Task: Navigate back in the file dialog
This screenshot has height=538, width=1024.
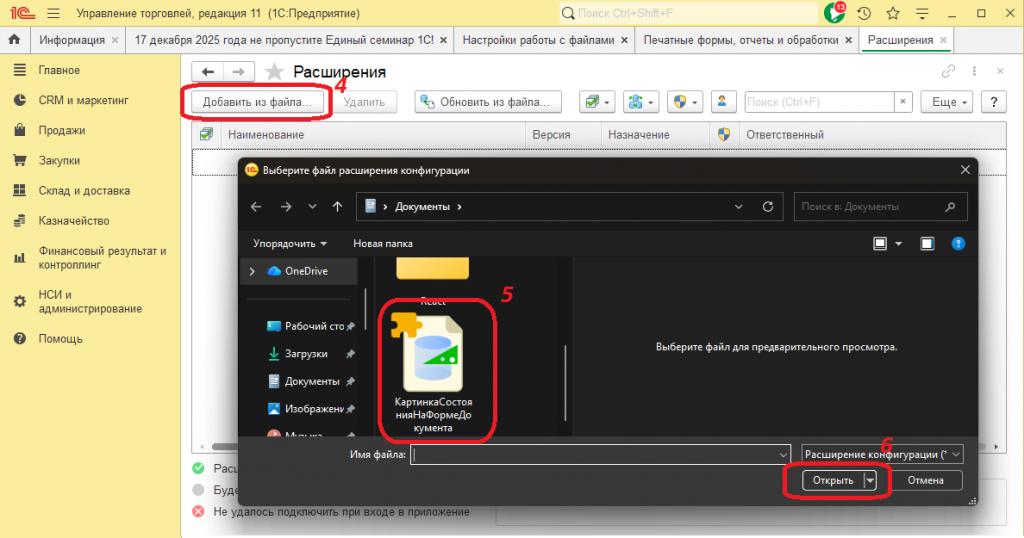Action: click(256, 206)
